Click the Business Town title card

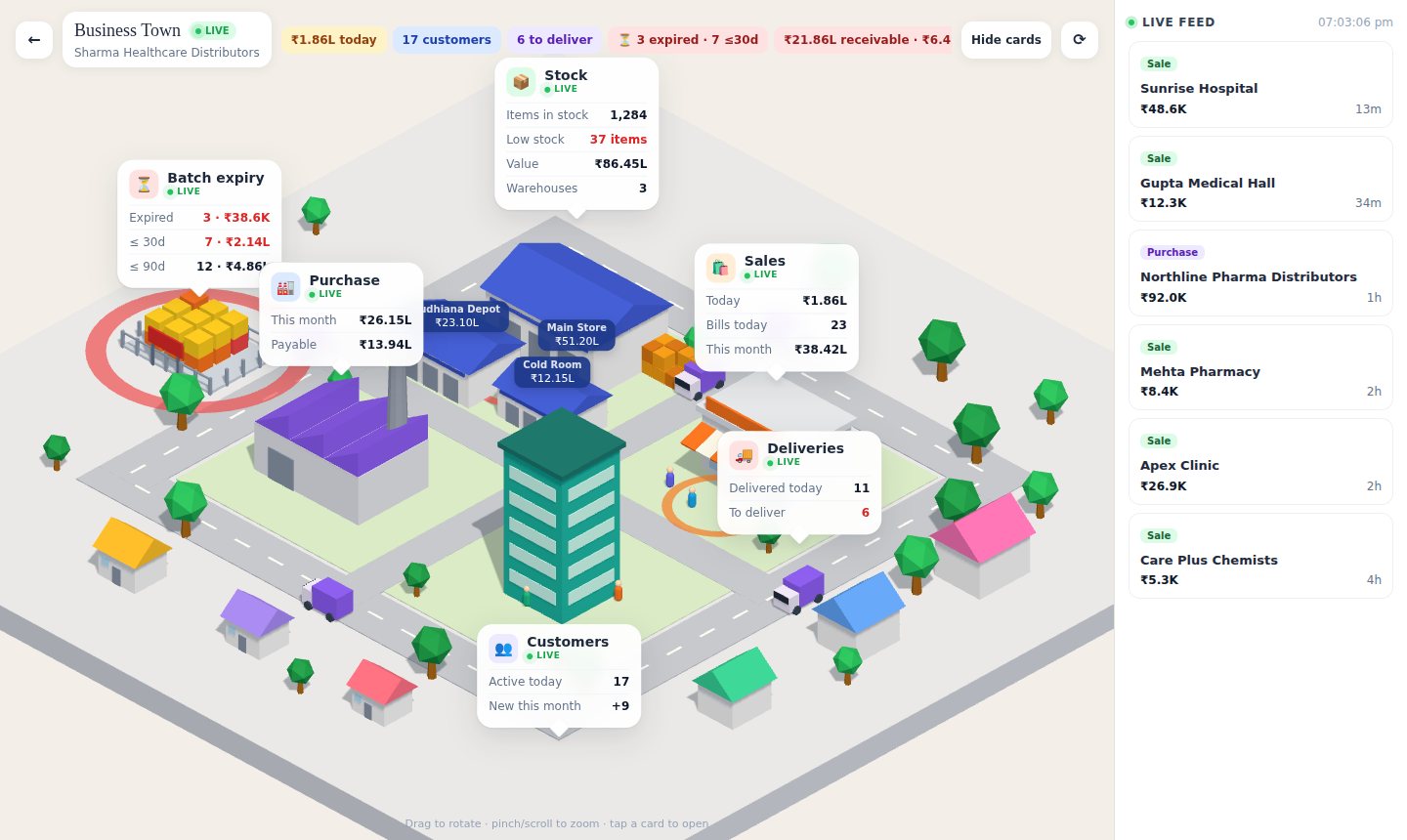coord(167,40)
